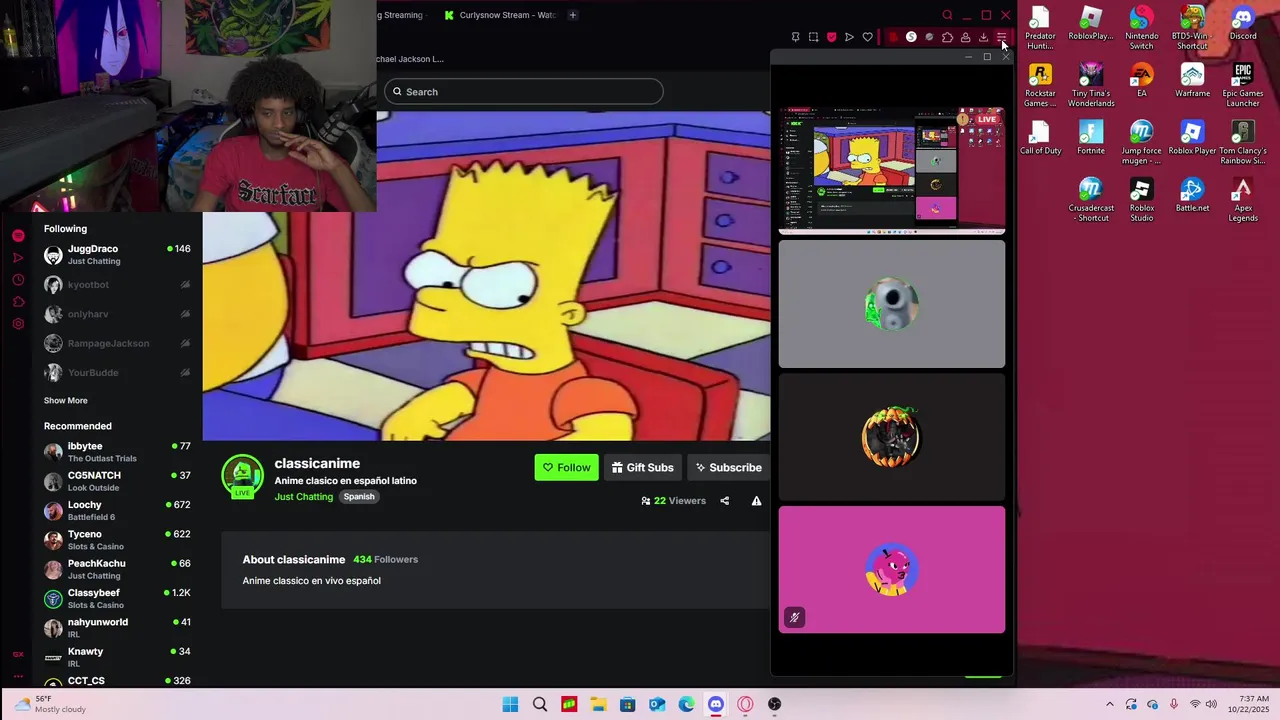Expand Show More in Following list
This screenshot has width=1280, height=720.
click(x=65, y=400)
